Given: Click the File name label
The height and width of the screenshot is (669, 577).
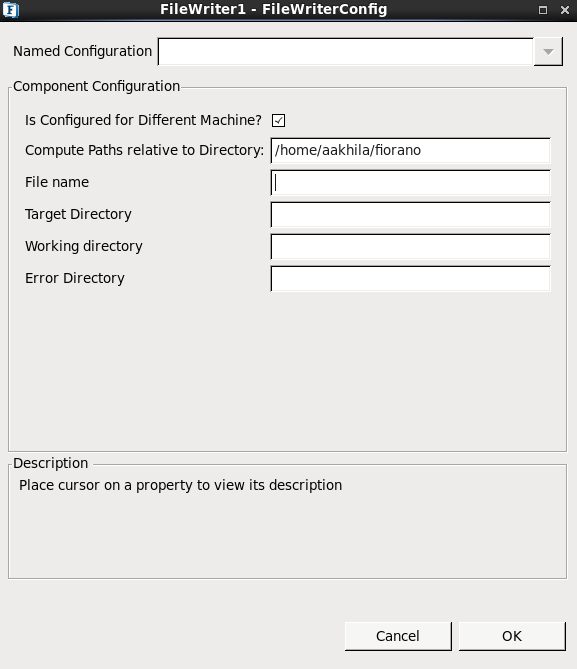Looking at the screenshot, I should [x=57, y=182].
